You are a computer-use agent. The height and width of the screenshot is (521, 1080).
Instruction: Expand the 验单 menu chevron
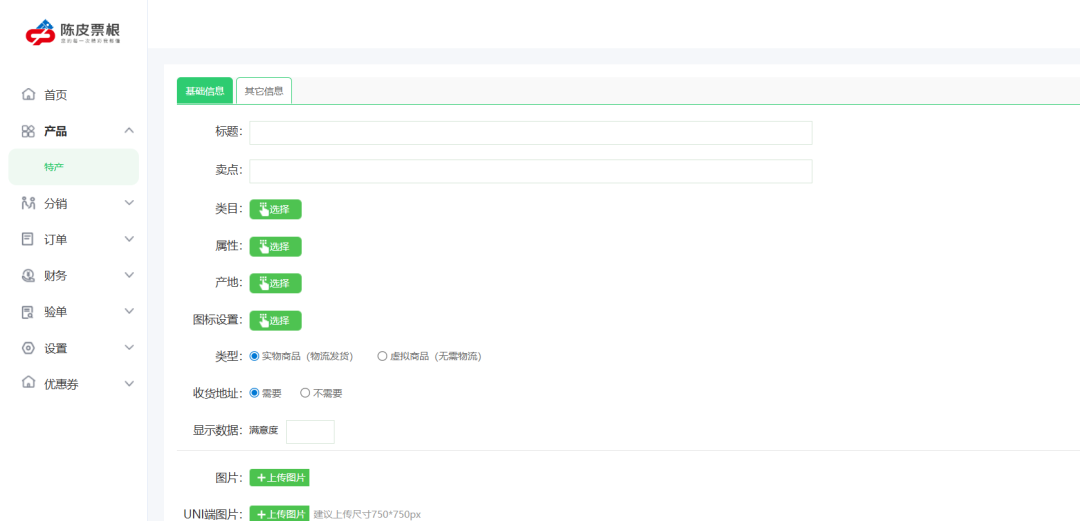coord(129,311)
